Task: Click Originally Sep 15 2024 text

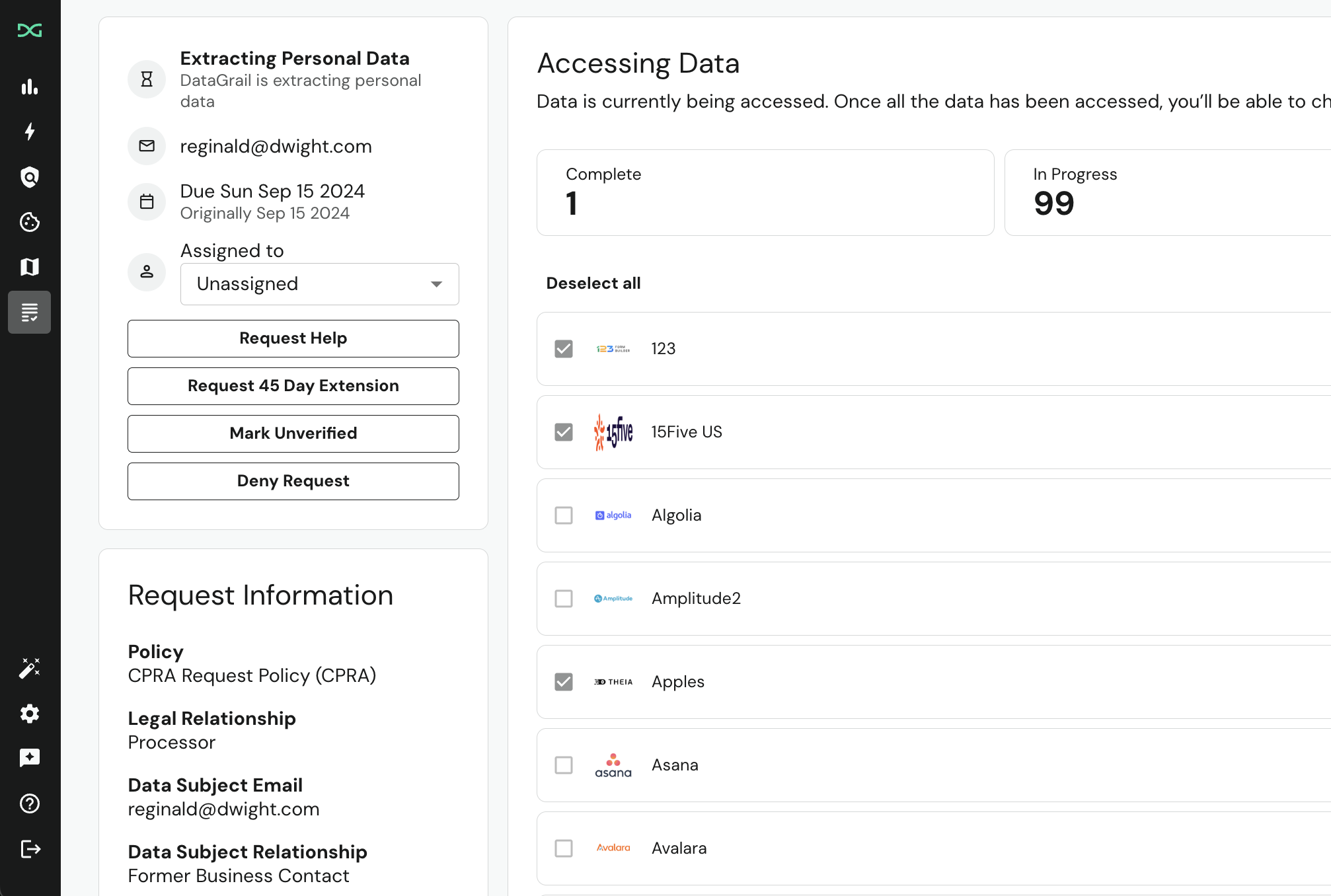Action: [x=265, y=213]
